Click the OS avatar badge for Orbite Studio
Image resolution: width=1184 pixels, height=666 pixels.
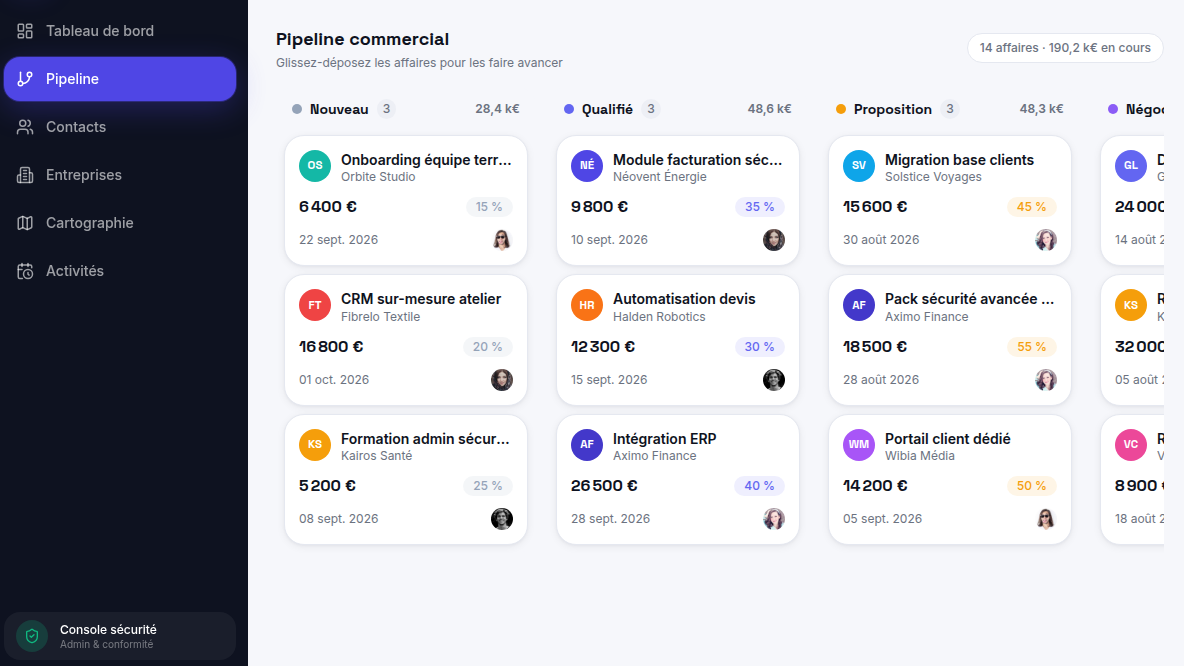pos(315,165)
